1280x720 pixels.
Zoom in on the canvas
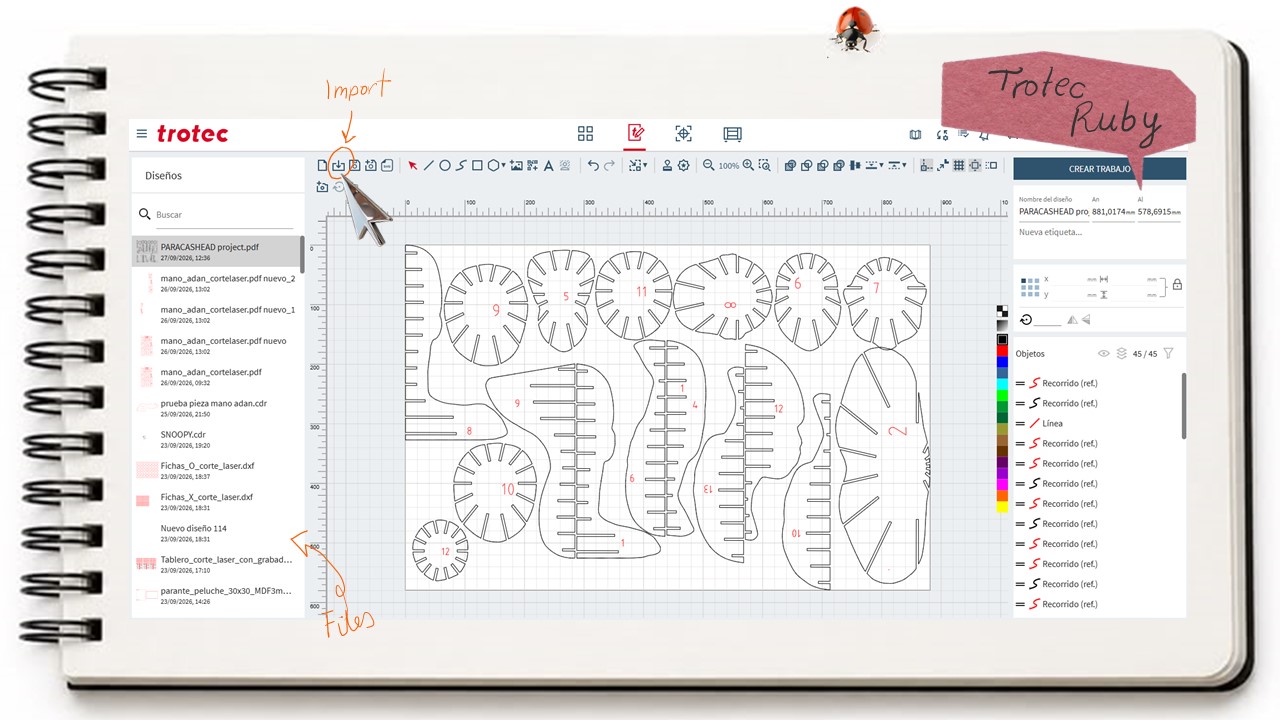748,165
